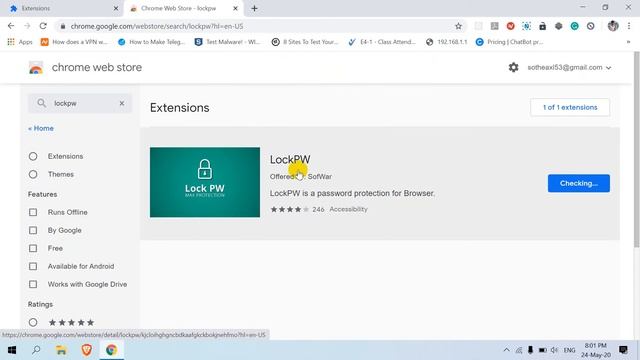Check the Runs Offline feature box
This screenshot has height=360, width=640.
pos(33,212)
